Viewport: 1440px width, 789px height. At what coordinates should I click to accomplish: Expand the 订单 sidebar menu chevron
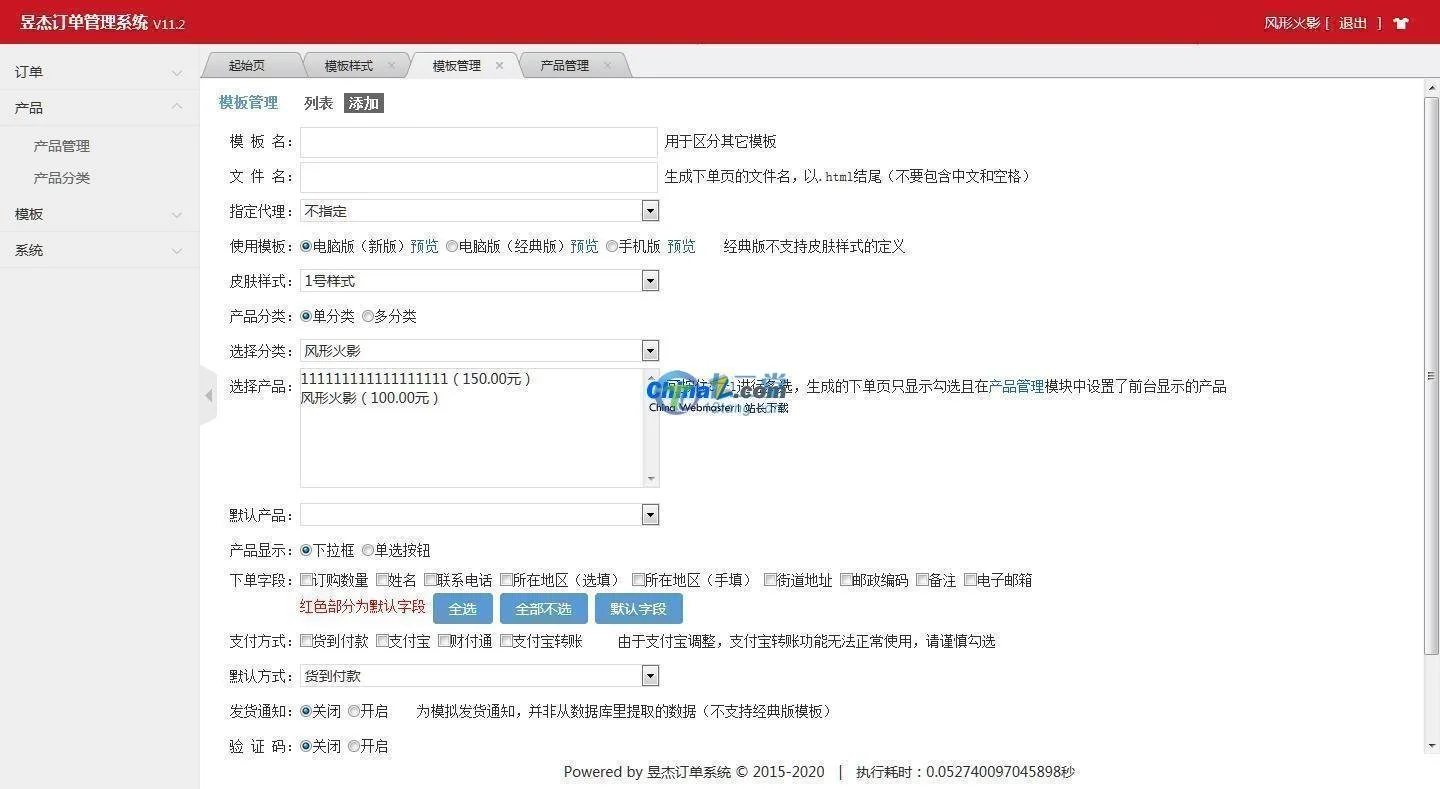click(x=177, y=73)
